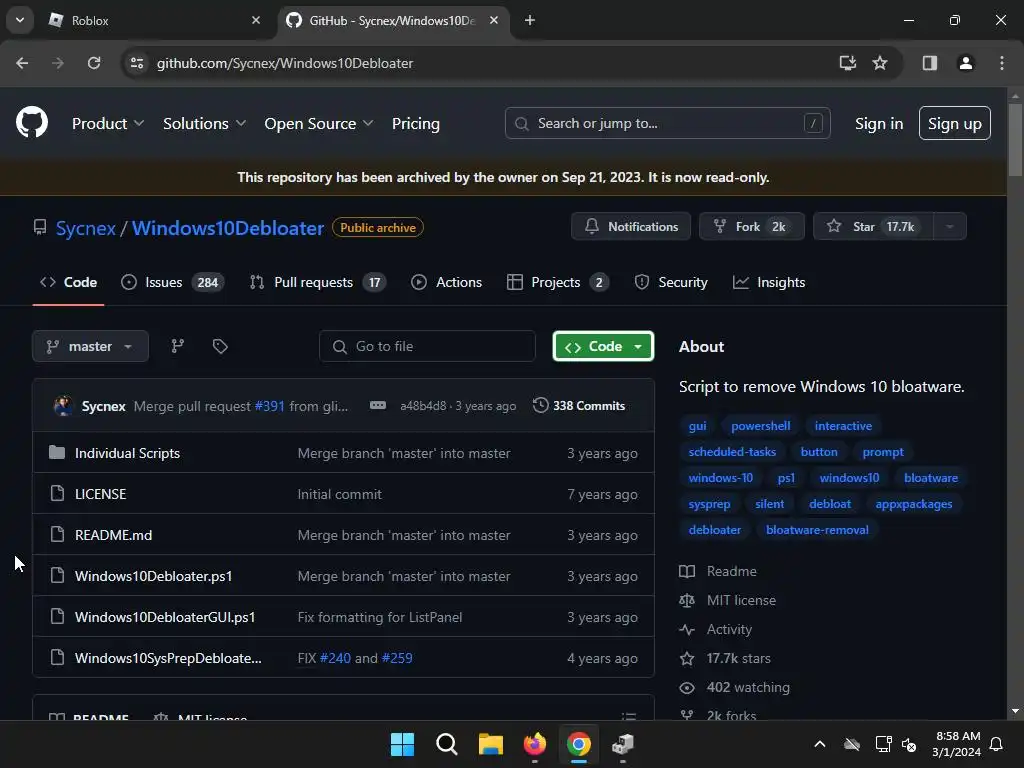Open the Chrome profile icon
Screen dimensions: 1024x768
pos(966,63)
